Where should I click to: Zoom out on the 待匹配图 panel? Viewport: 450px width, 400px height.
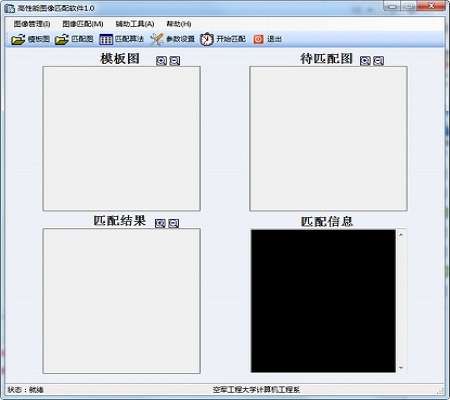378,60
